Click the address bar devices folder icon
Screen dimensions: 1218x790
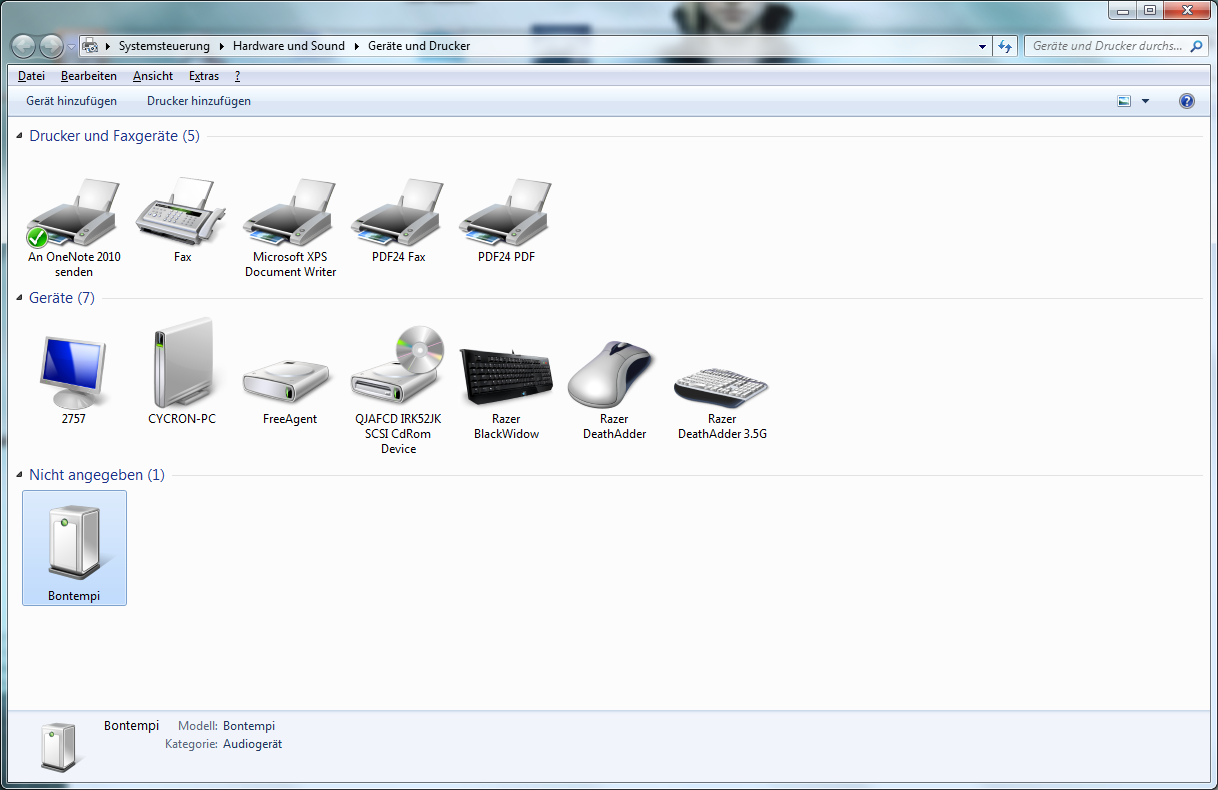coord(90,46)
